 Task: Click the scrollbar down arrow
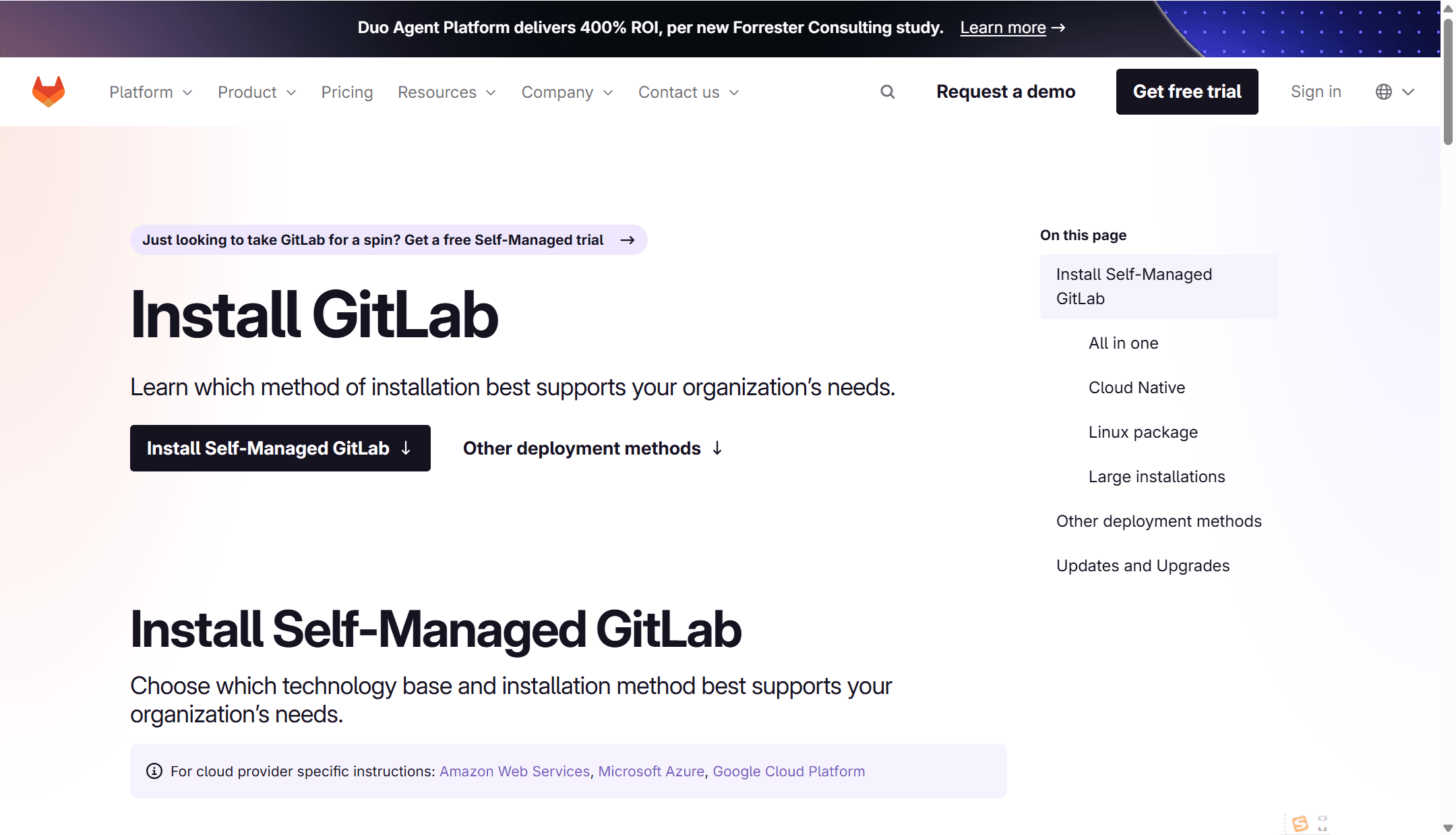point(1448,828)
